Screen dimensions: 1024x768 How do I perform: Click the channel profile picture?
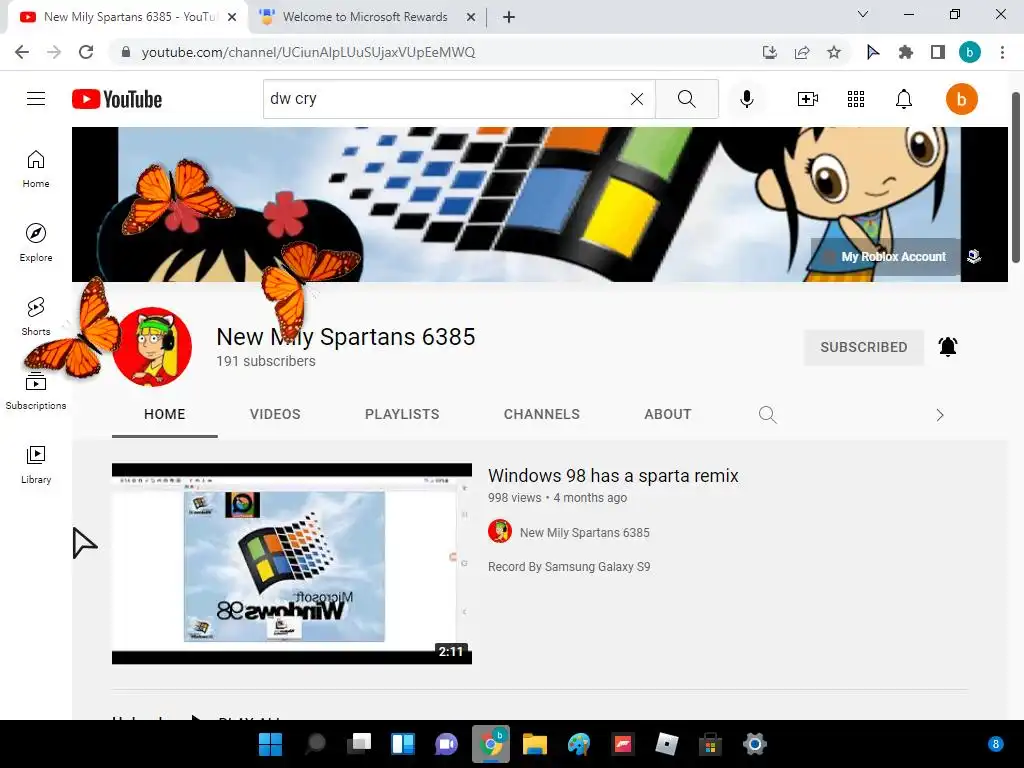152,347
